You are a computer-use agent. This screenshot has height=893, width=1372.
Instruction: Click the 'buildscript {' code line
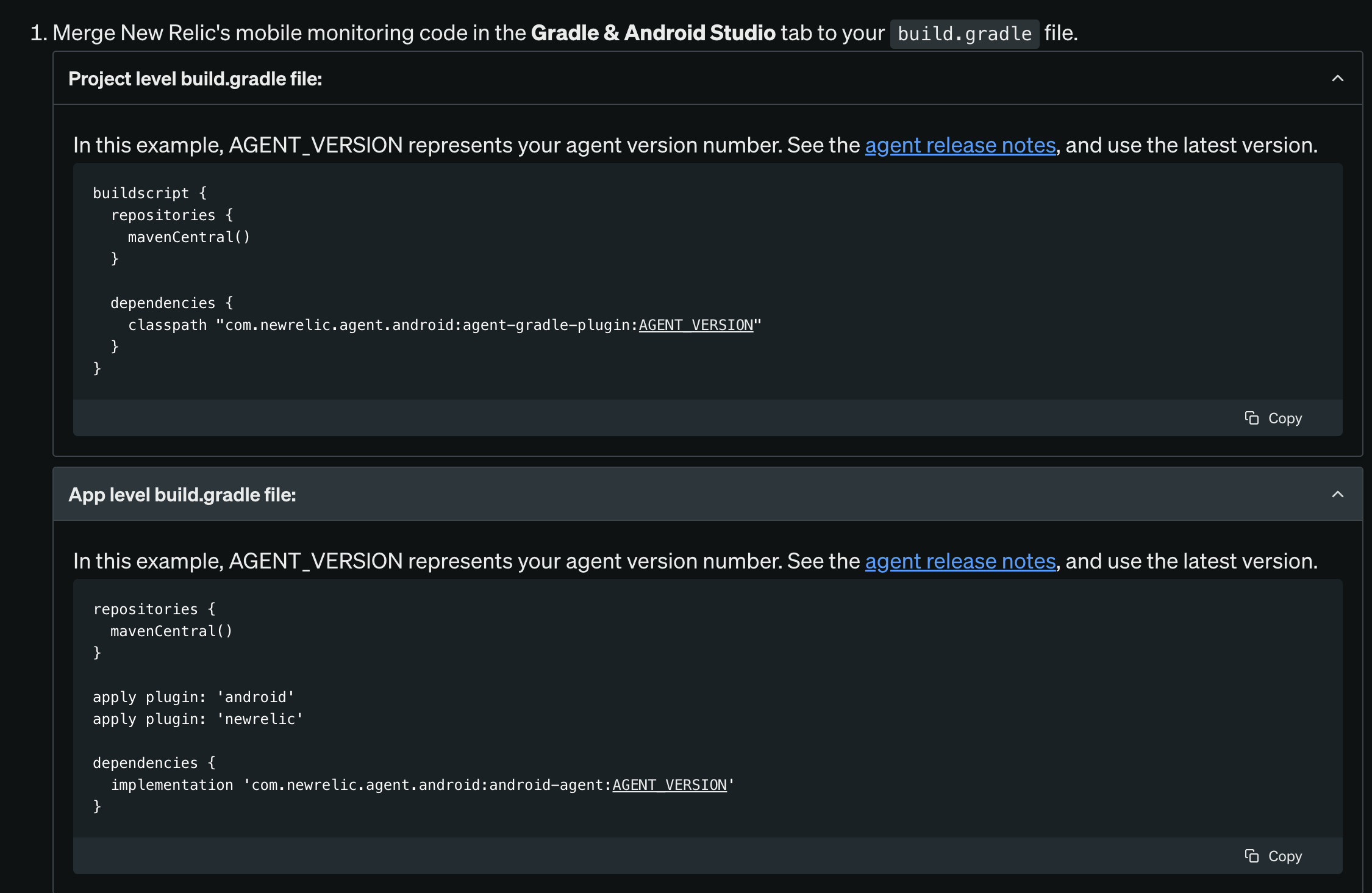point(150,193)
